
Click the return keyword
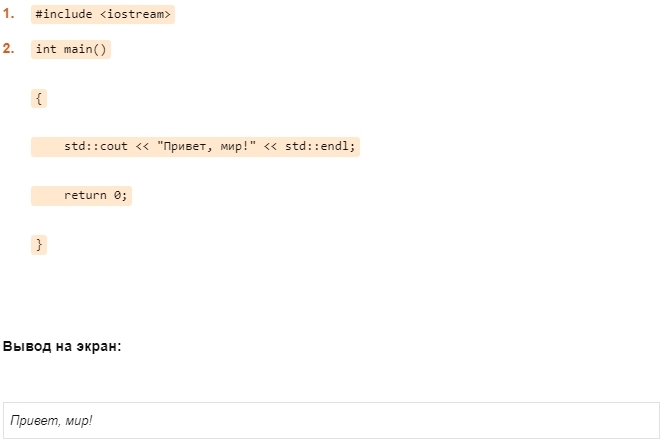(x=85, y=195)
